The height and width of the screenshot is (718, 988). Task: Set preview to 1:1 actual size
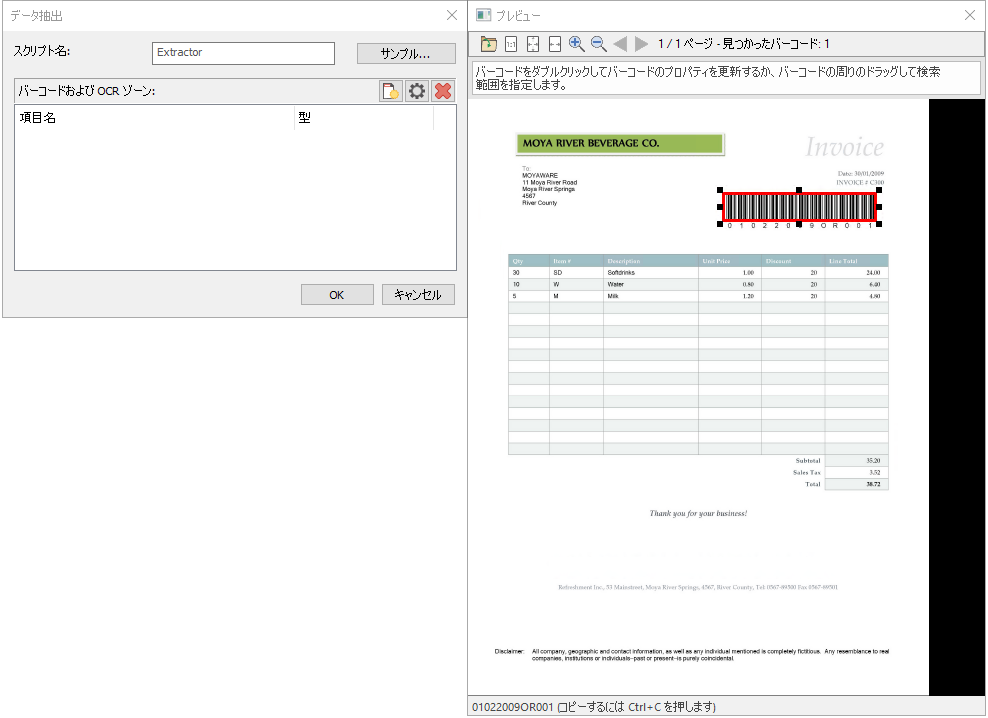[511, 43]
